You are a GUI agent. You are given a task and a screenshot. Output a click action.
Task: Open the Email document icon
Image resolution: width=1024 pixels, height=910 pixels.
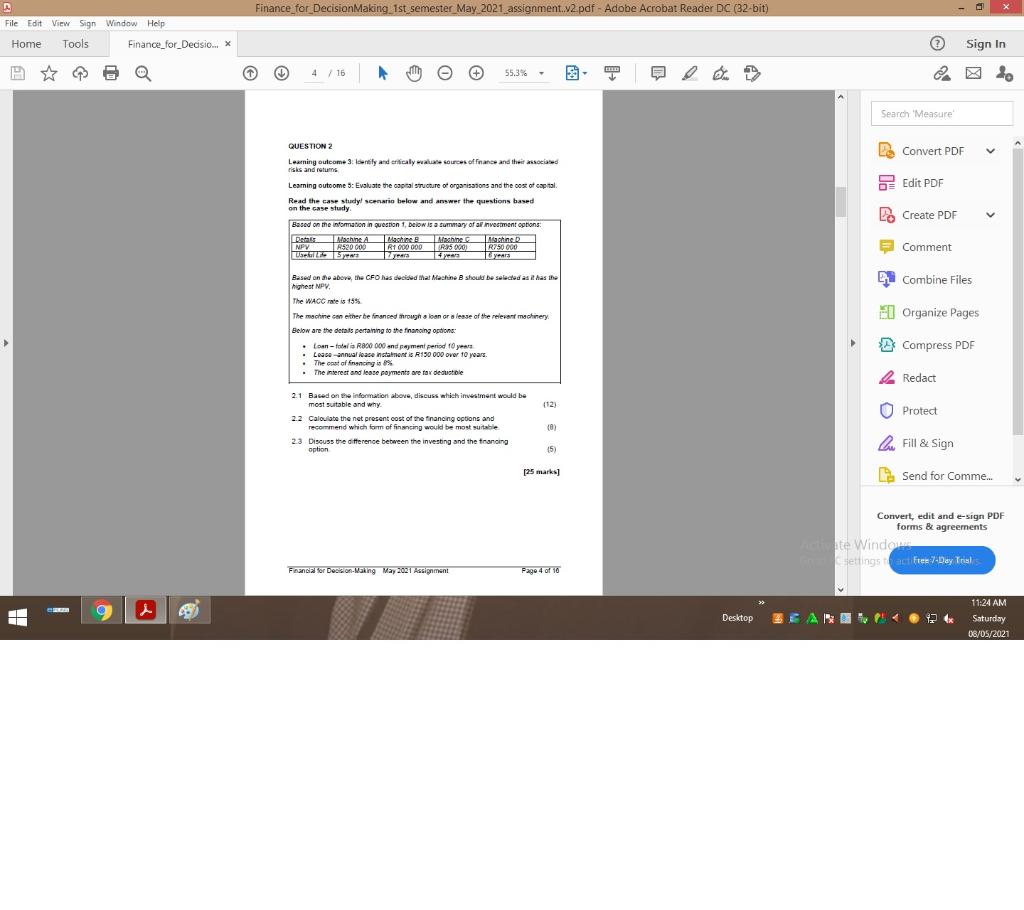click(973, 72)
